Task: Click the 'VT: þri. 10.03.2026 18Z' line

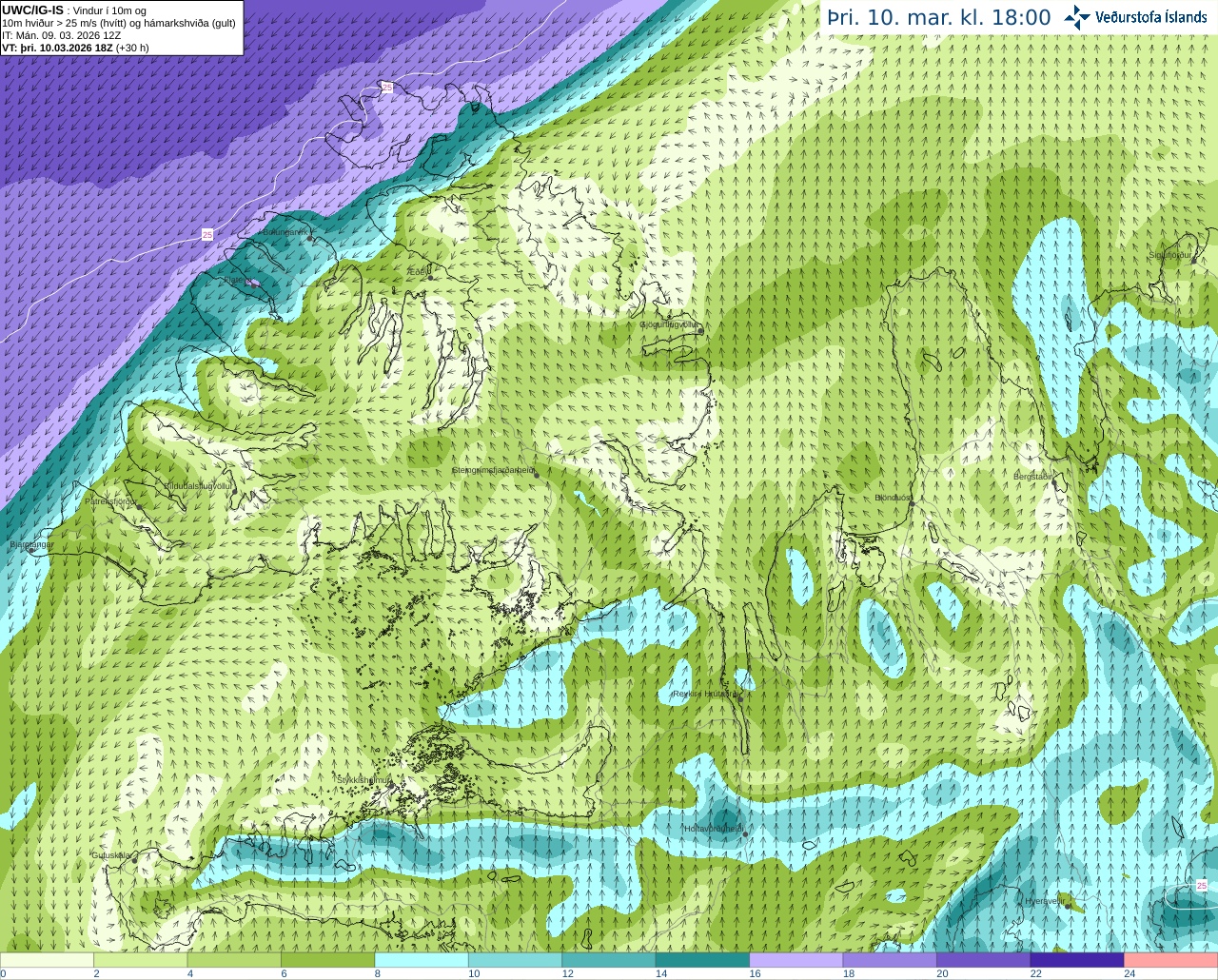Action: coord(75,48)
